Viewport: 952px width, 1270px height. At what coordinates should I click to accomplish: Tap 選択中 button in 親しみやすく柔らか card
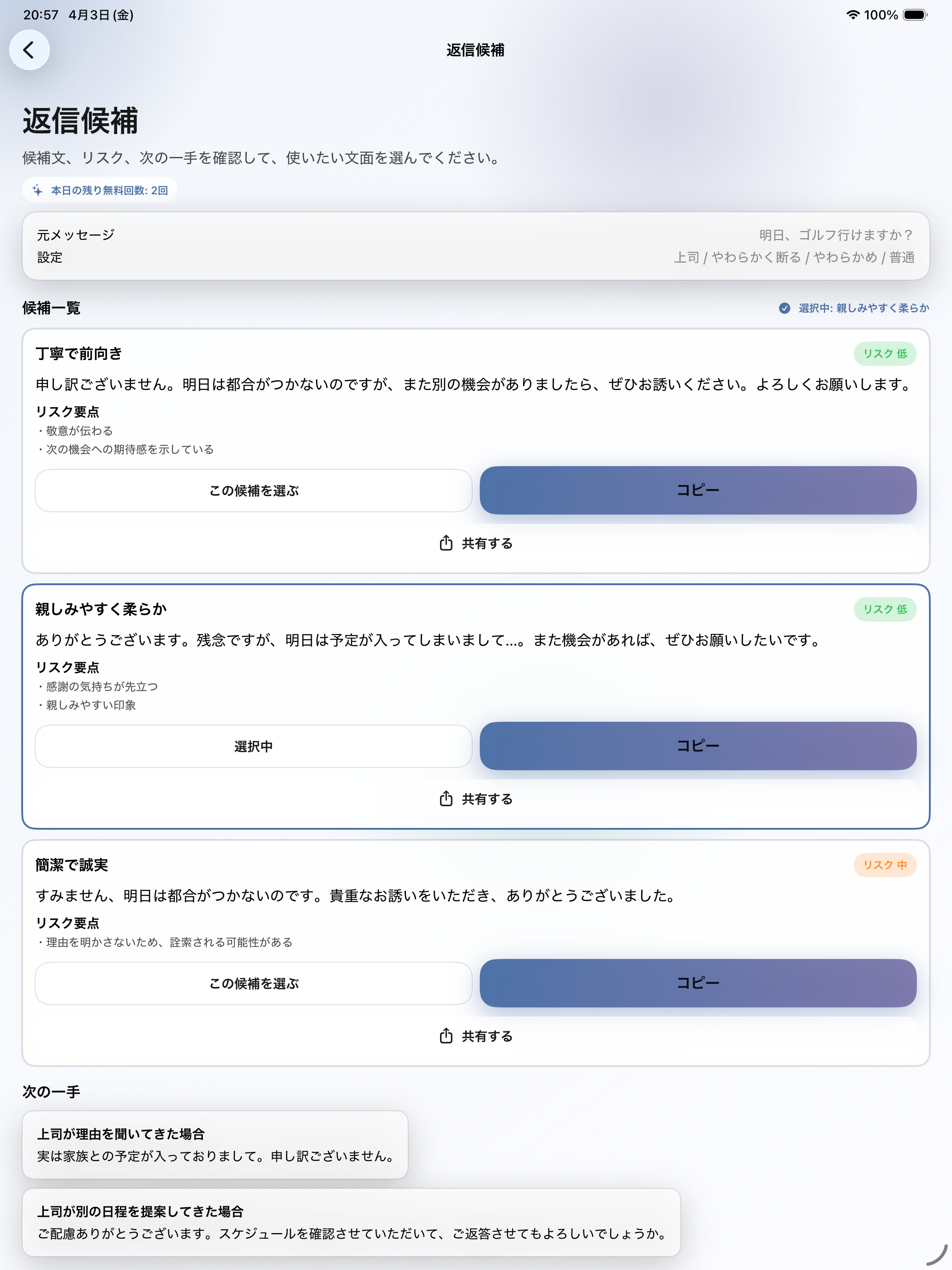pyautogui.click(x=254, y=746)
